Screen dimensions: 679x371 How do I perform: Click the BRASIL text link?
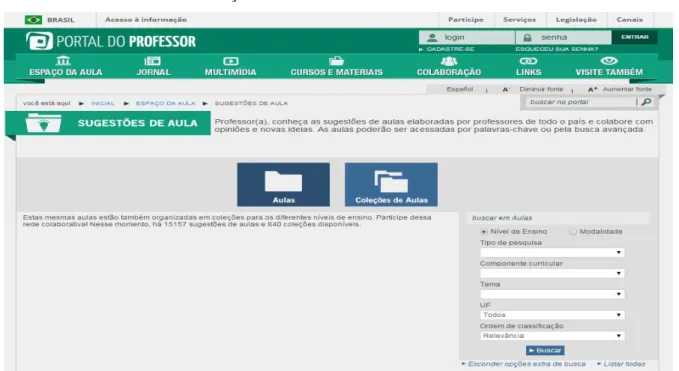61,20
